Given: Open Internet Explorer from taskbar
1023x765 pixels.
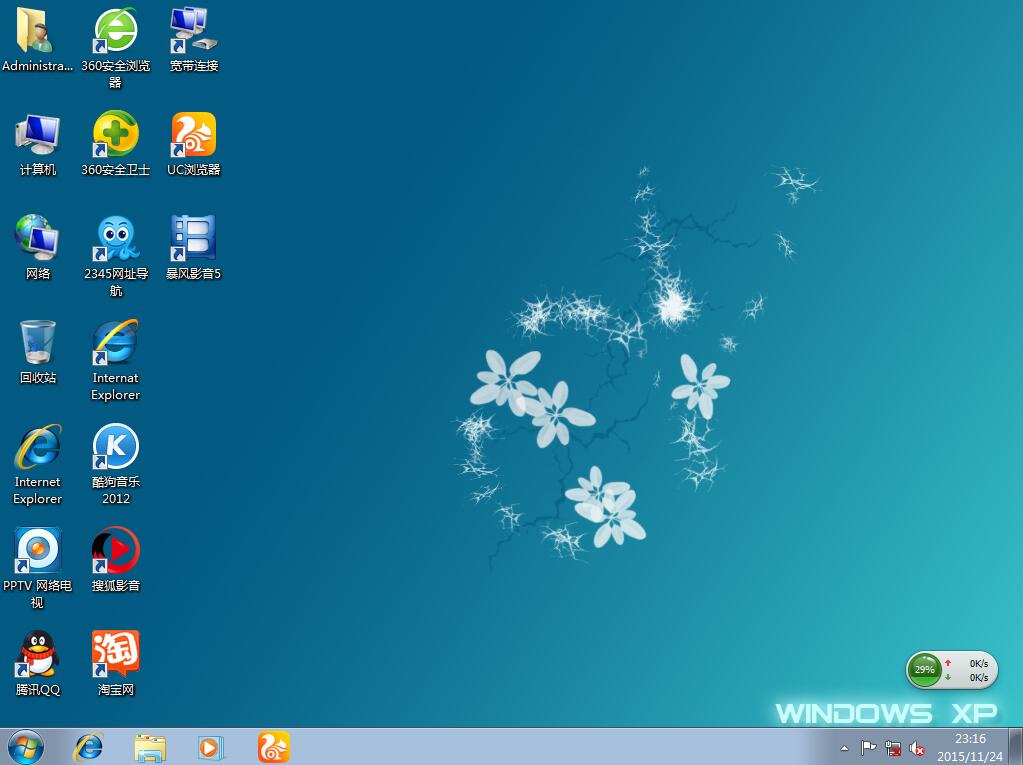Looking at the screenshot, I should click(x=88, y=747).
